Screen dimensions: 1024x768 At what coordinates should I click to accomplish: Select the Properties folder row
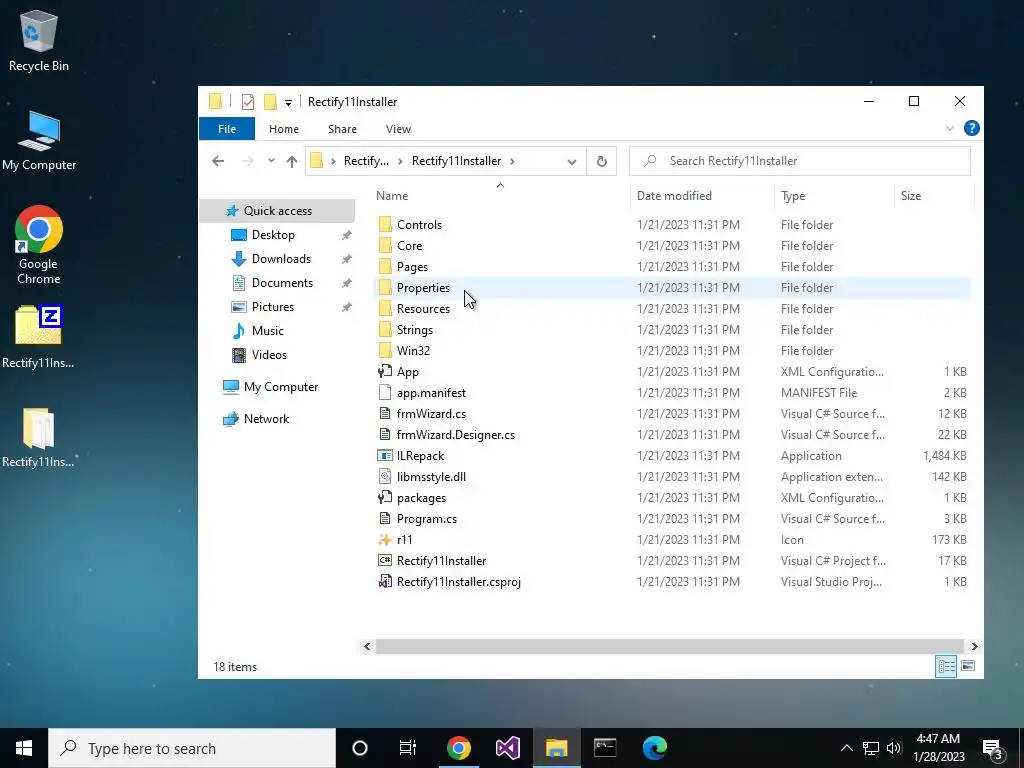point(672,287)
